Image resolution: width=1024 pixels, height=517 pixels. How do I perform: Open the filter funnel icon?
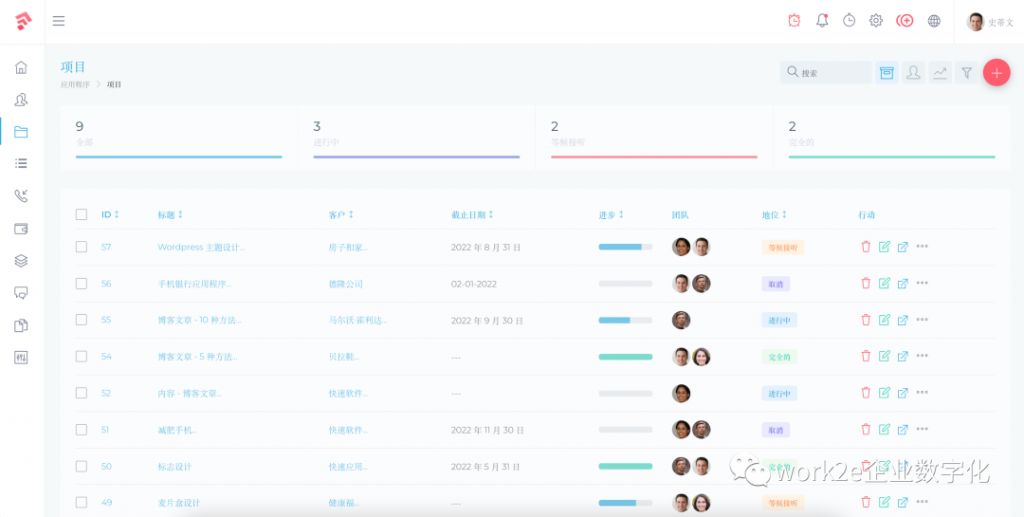pos(966,72)
